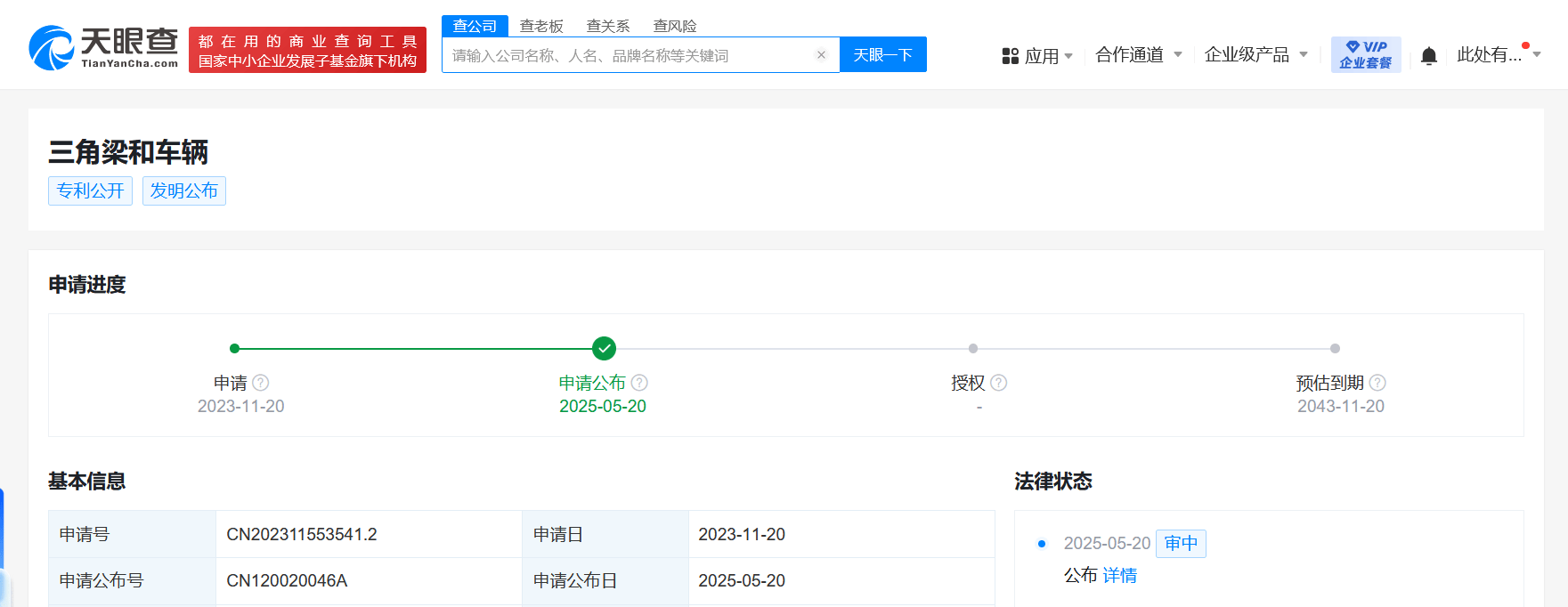
Task: Open the 应用 grid icon menu
Action: 1010,56
